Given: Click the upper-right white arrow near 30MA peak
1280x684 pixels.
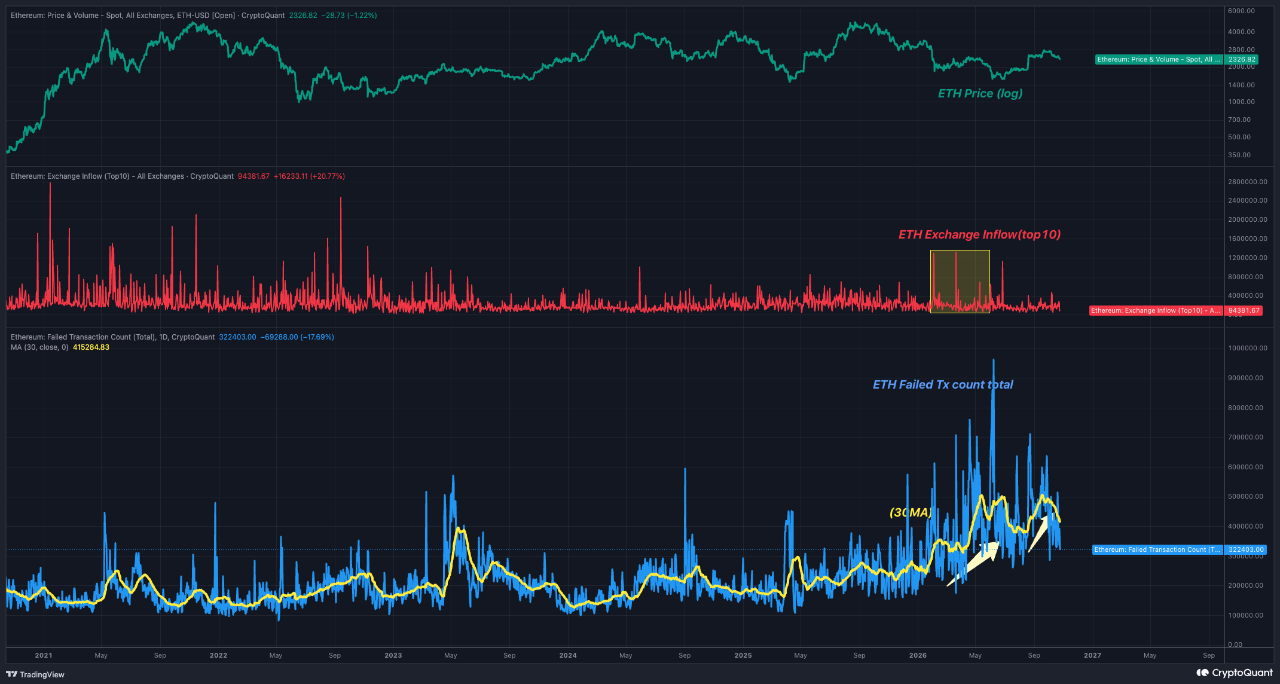Looking at the screenshot, I should (1040, 534).
